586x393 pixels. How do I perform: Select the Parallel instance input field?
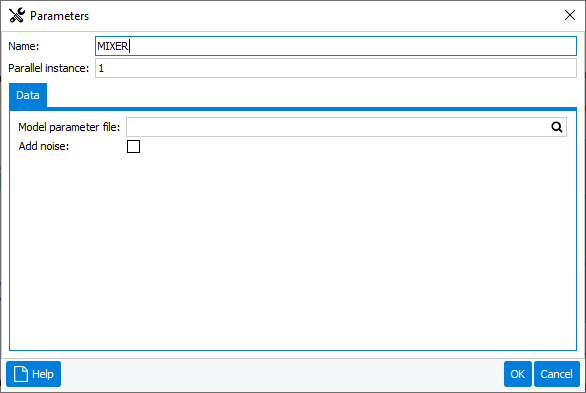coord(336,68)
